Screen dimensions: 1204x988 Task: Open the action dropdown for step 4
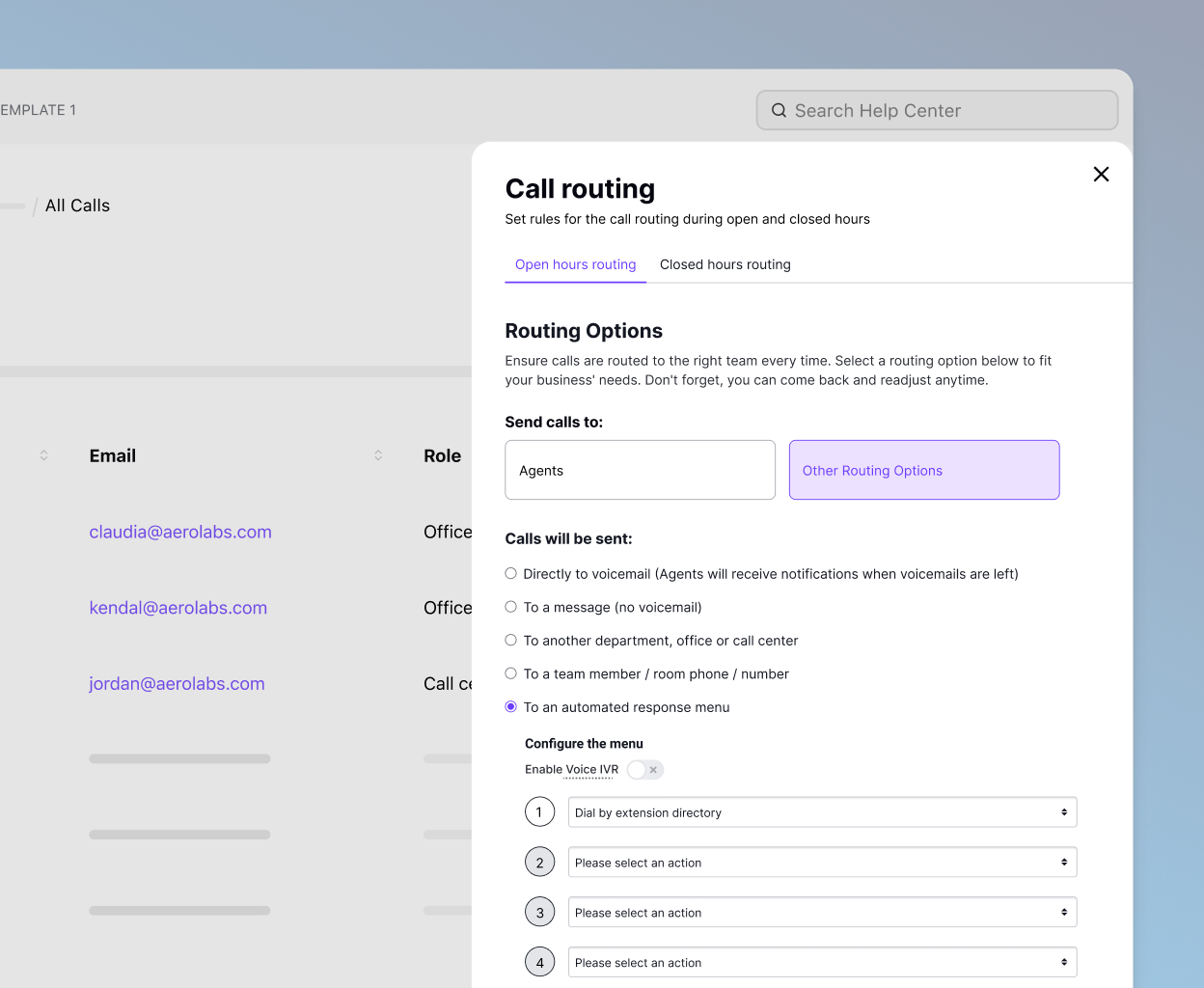pos(822,962)
